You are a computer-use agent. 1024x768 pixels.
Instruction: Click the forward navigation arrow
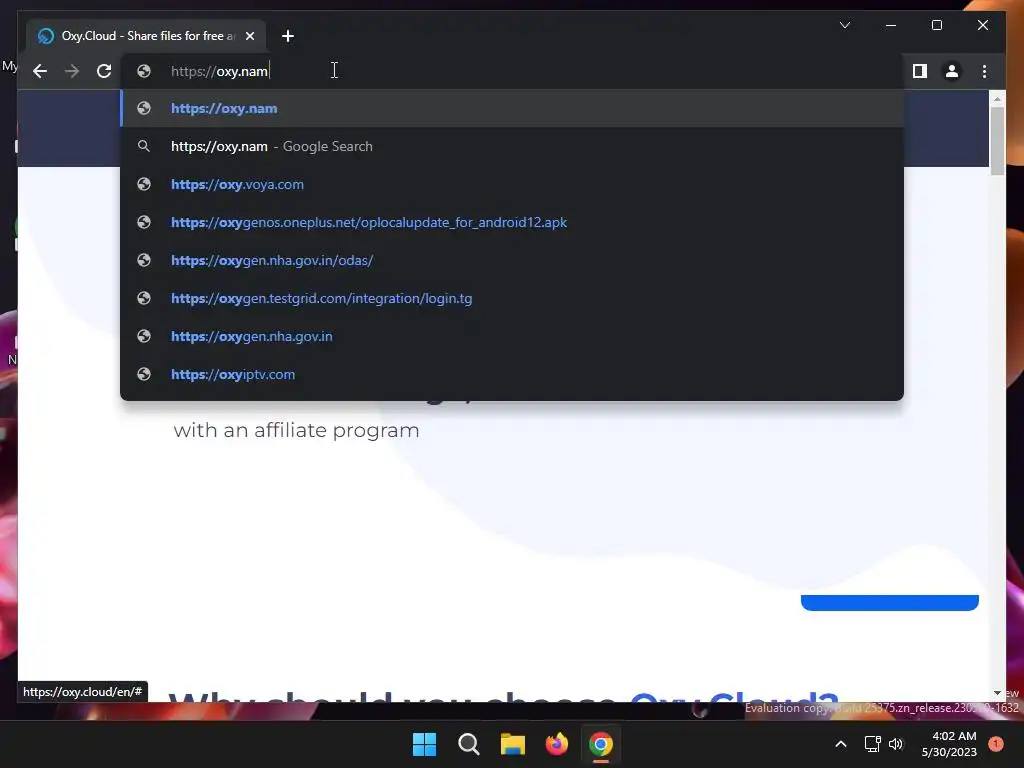tap(72, 71)
